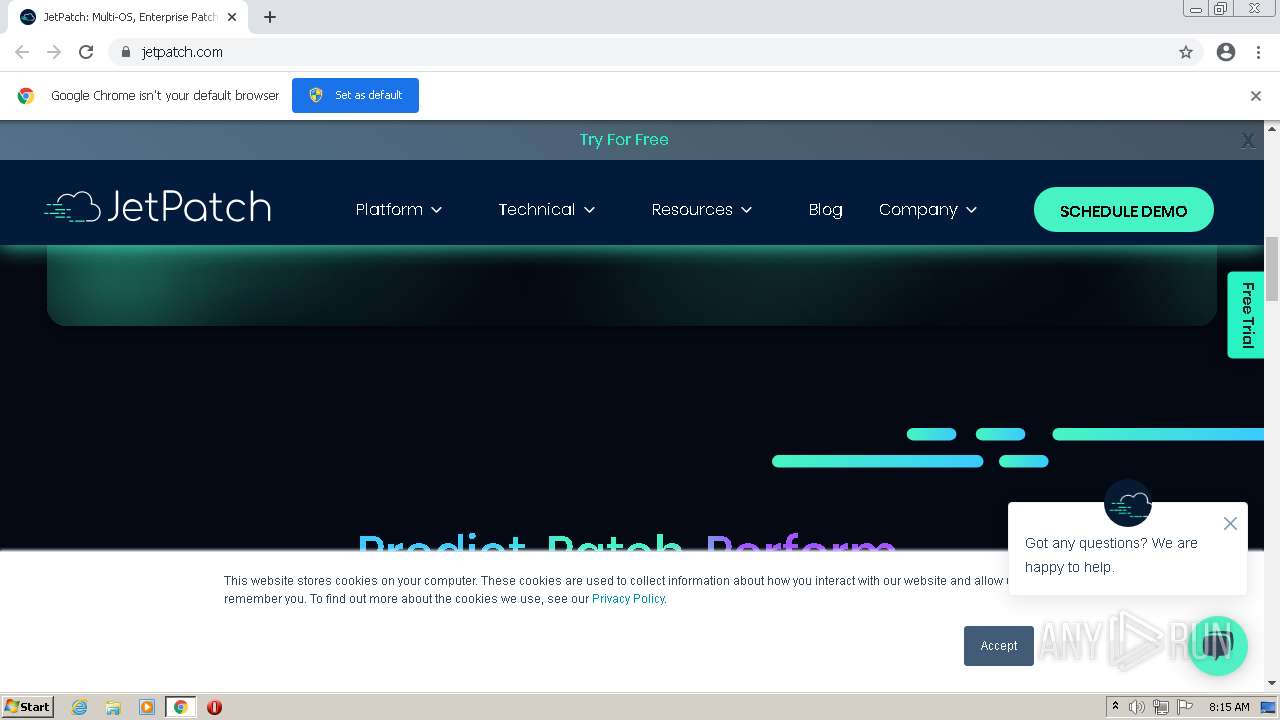Image resolution: width=1280 pixels, height=720 pixels.
Task: Expand Company dropdown chevron
Action: [x=971, y=210]
